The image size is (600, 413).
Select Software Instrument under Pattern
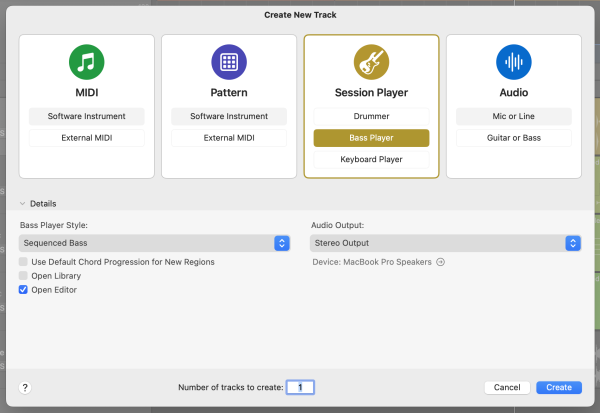[229, 116]
